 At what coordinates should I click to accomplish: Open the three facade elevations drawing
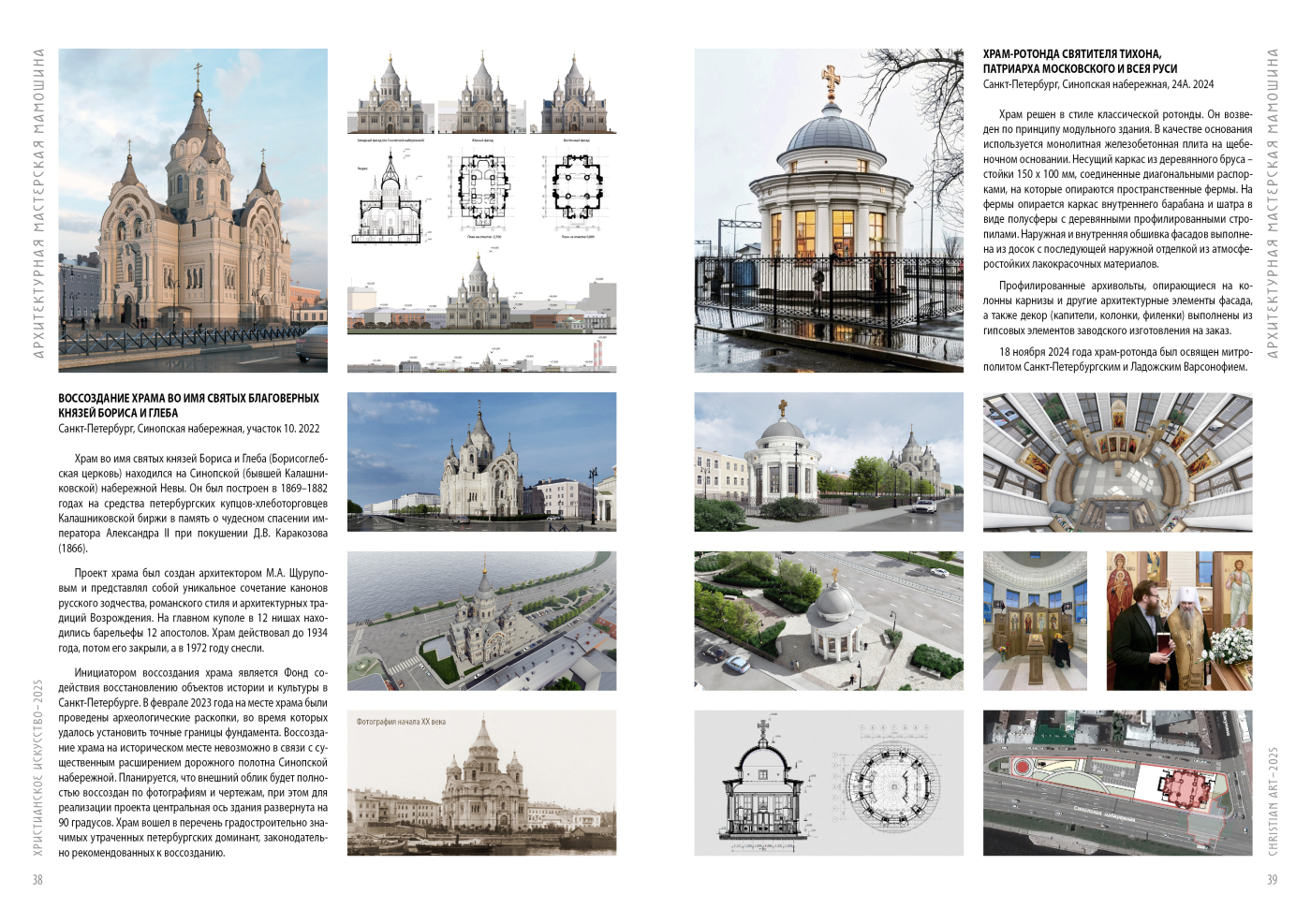[482, 94]
